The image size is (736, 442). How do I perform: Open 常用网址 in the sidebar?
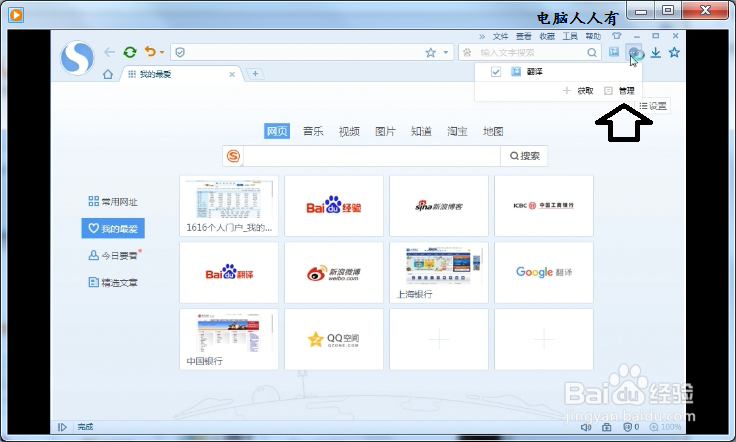pos(113,202)
